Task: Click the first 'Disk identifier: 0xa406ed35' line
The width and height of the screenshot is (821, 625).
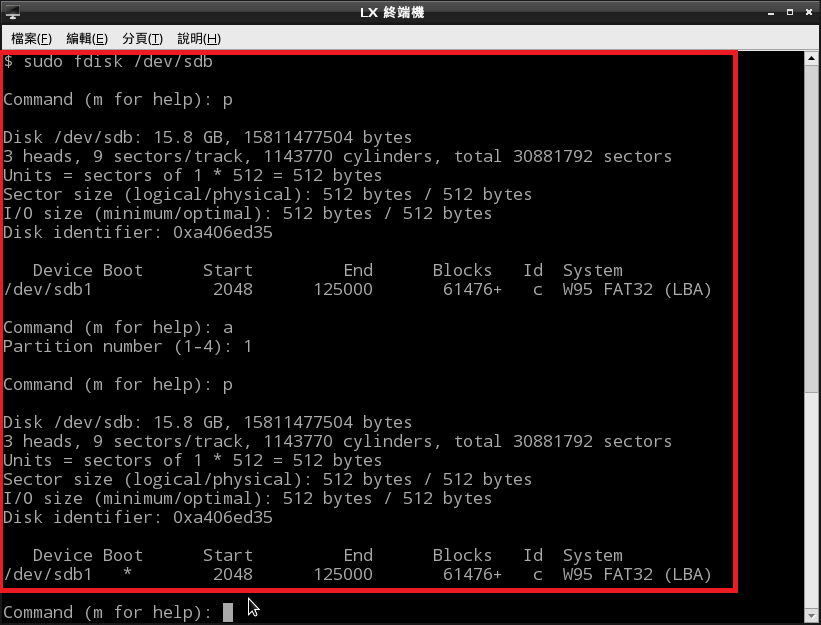Action: tap(137, 232)
